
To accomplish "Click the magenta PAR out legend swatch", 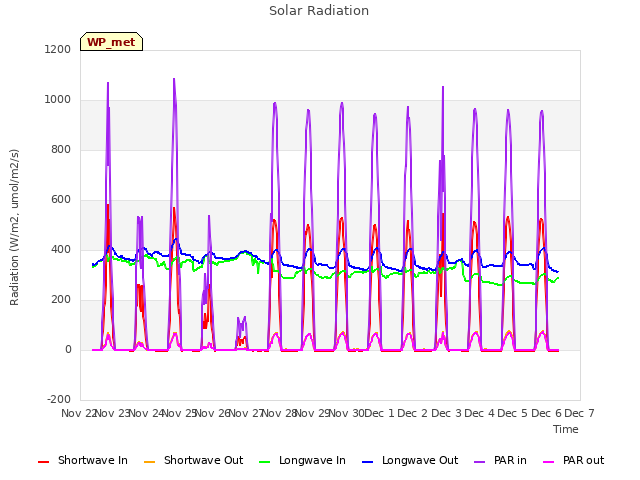I will coord(549,462).
